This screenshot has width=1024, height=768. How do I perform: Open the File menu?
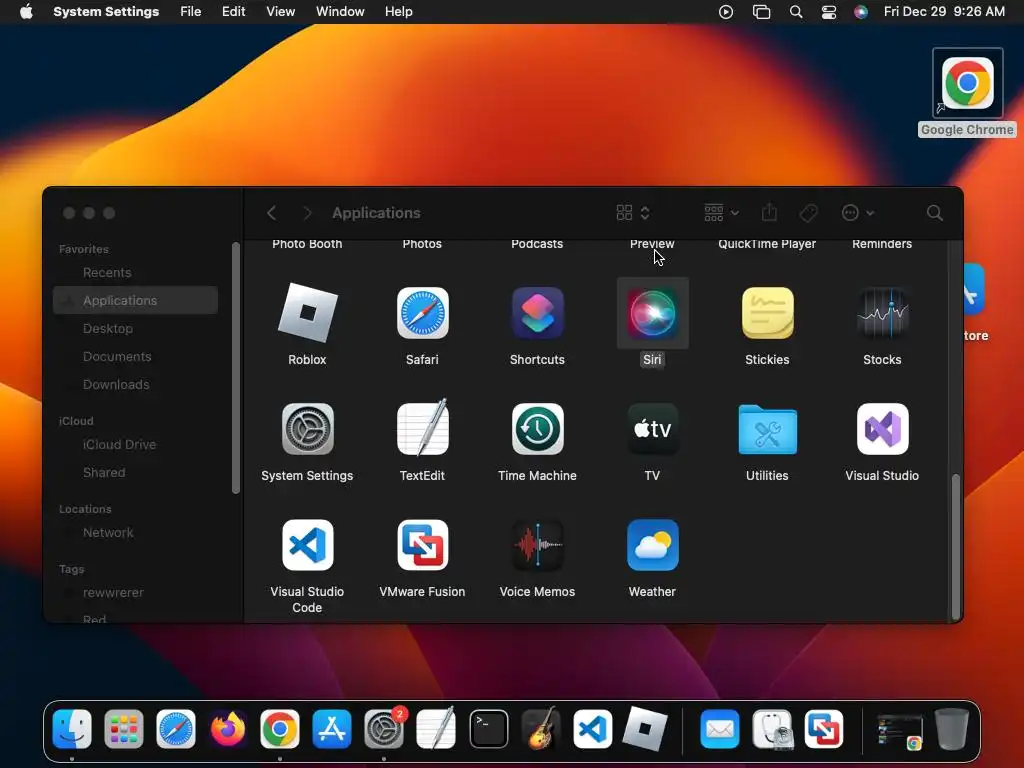191,12
